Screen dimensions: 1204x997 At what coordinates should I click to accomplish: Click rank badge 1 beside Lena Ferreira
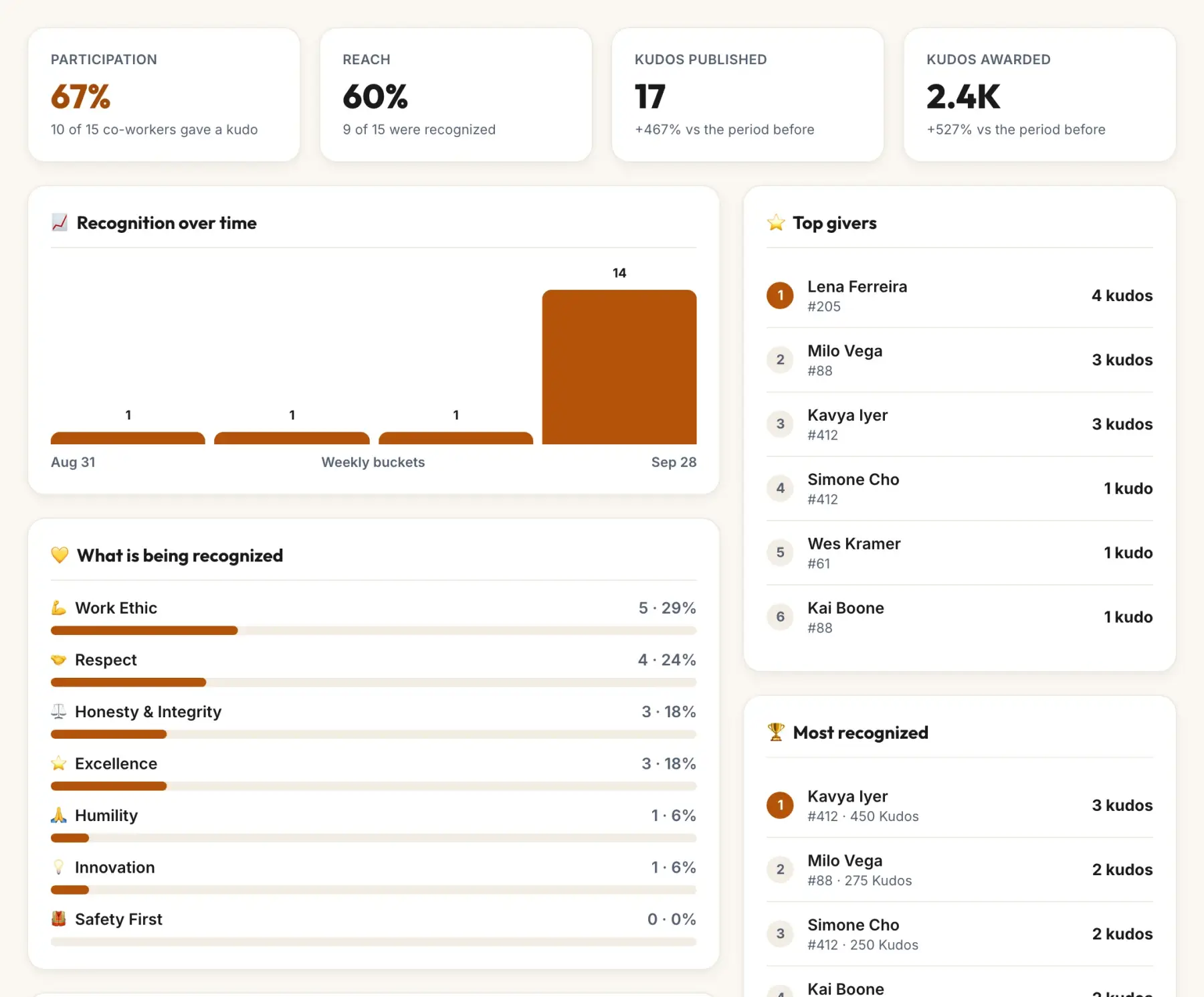[780, 295]
